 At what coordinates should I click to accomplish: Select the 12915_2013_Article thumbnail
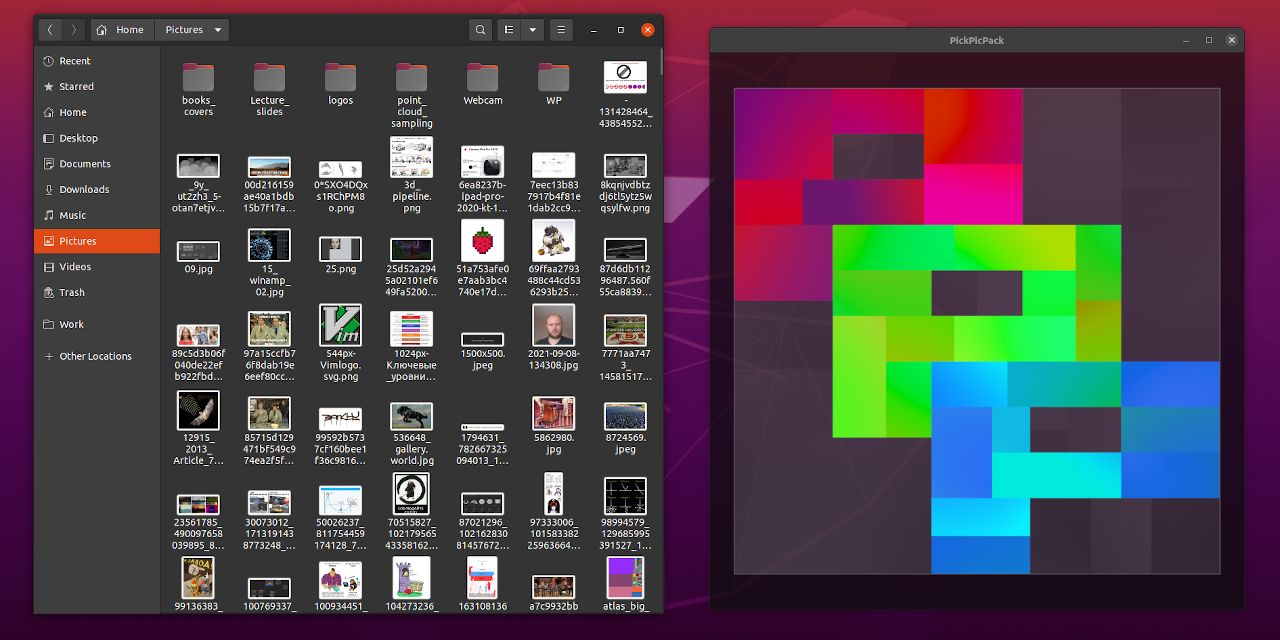pyautogui.click(x=198, y=410)
